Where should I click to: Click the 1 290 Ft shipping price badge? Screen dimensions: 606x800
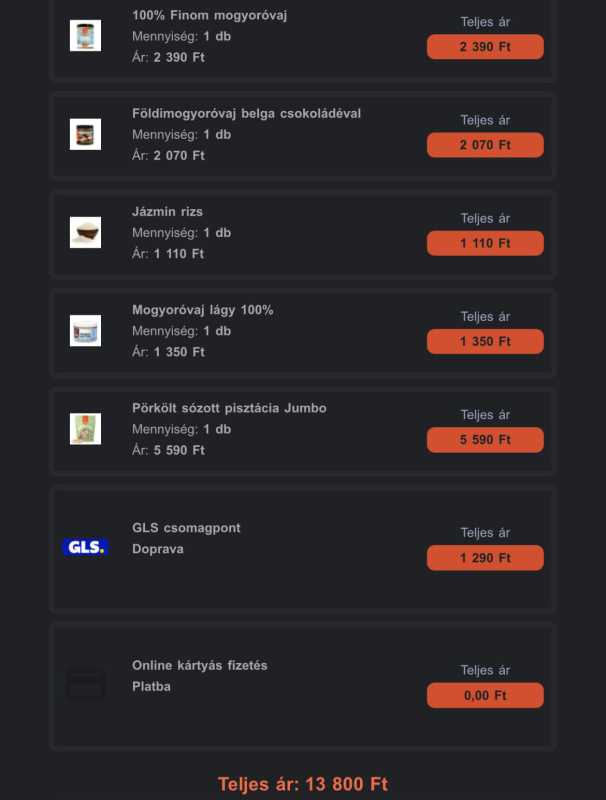[x=485, y=558]
